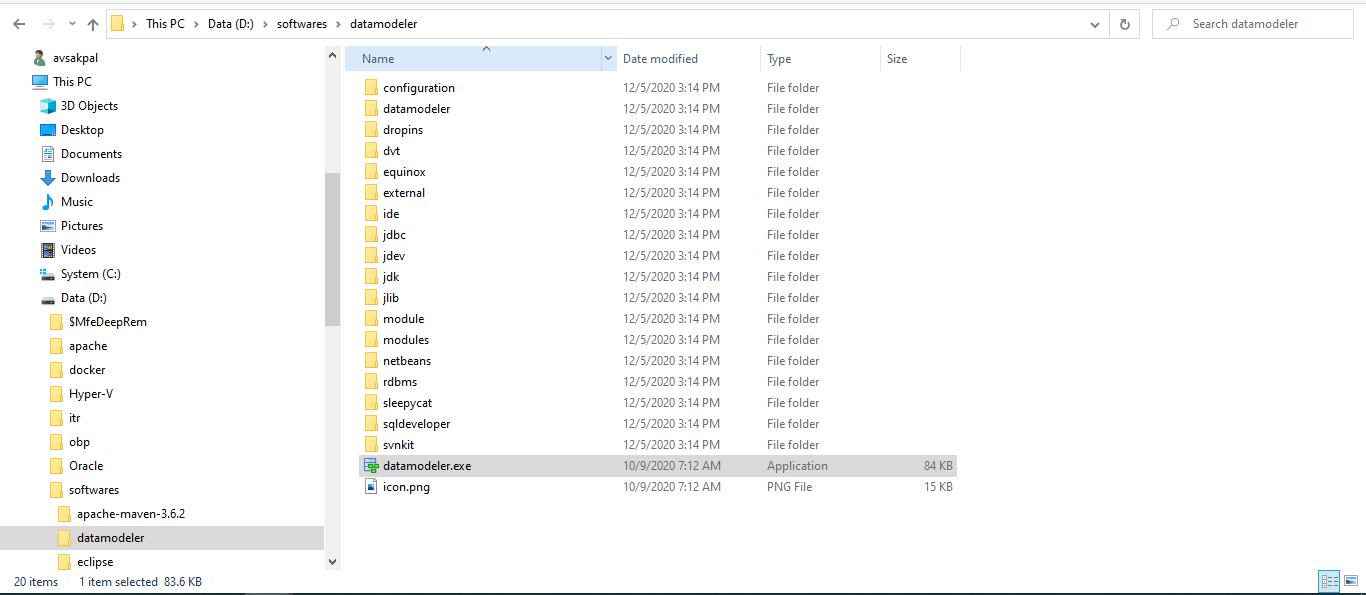This screenshot has height=595, width=1366.
Task: Select the jdbc folder icon
Action: click(x=371, y=235)
